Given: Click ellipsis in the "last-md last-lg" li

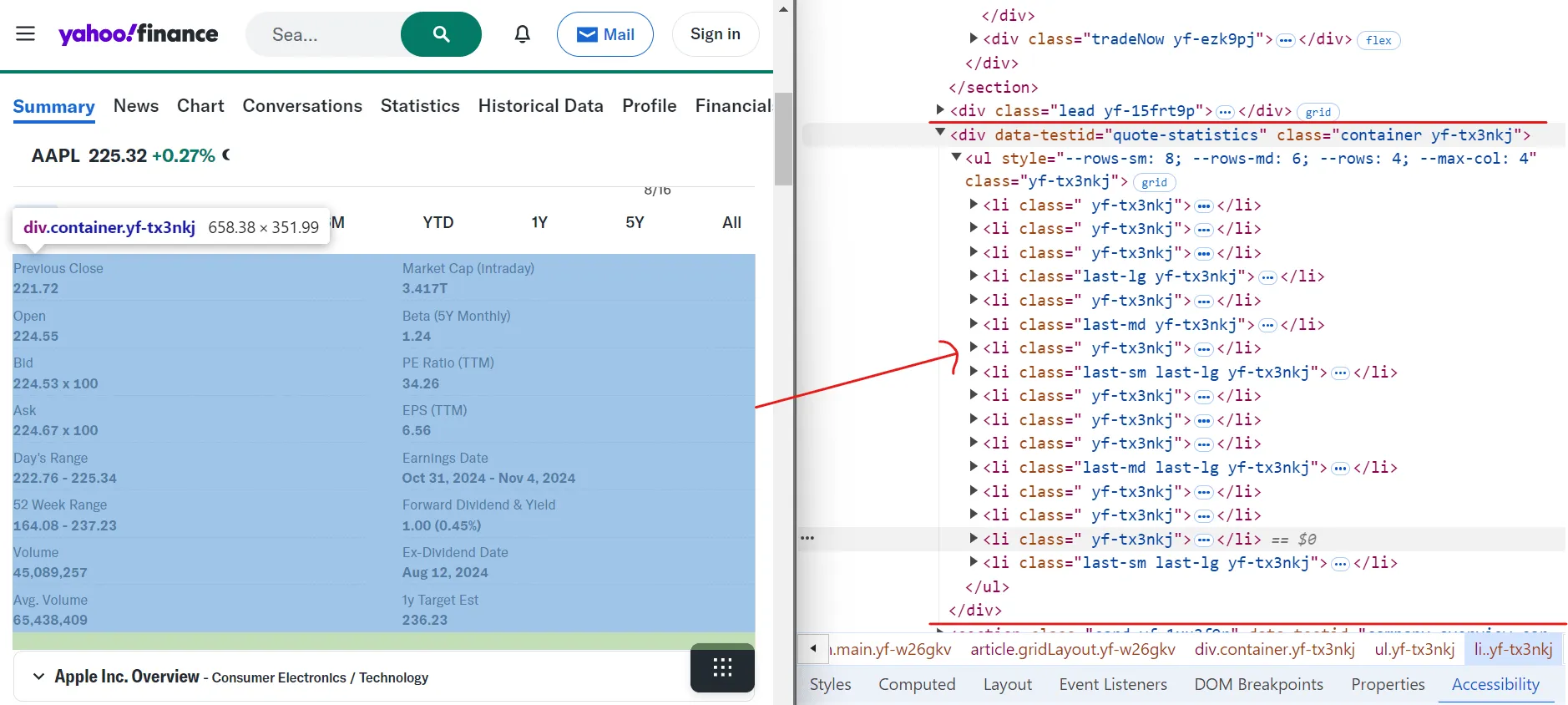Looking at the screenshot, I should [x=1340, y=469].
